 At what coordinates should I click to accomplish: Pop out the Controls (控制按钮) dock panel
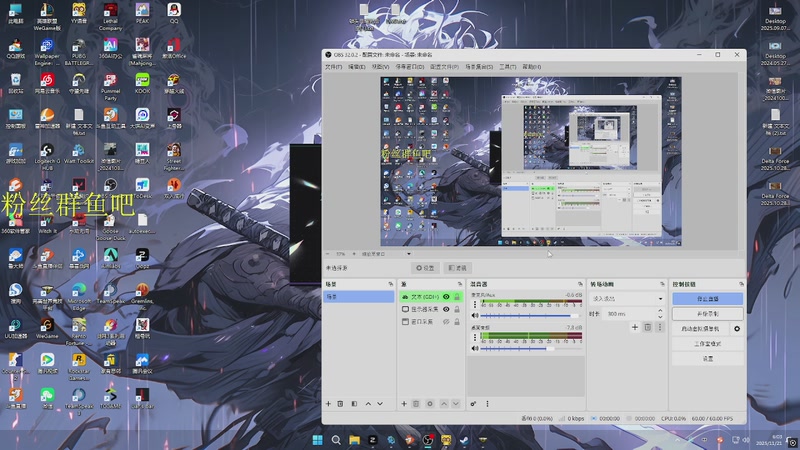point(741,284)
